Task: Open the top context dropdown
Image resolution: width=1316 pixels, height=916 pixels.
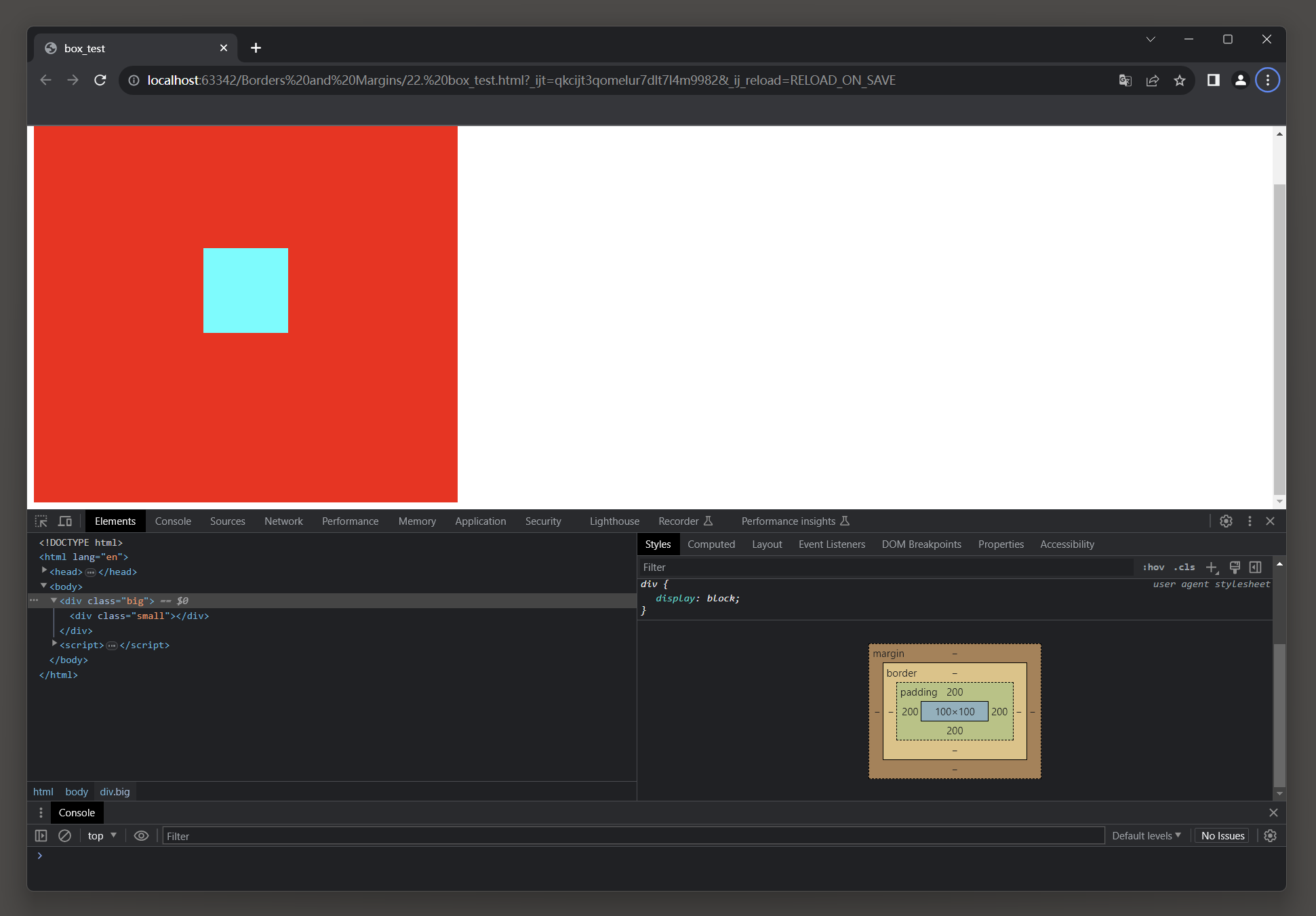Action: [x=102, y=835]
